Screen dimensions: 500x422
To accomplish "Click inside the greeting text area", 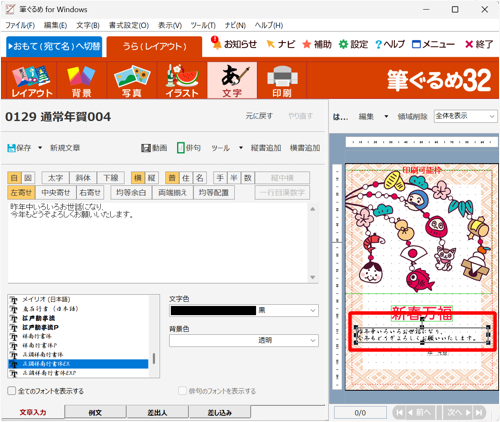I will tap(158, 243).
